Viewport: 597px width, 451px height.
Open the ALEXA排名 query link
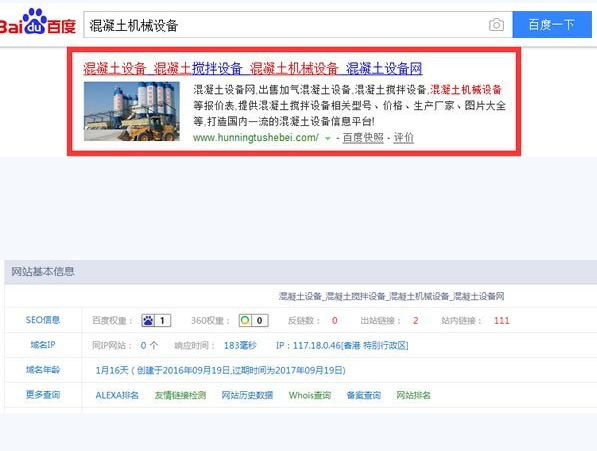coord(117,395)
